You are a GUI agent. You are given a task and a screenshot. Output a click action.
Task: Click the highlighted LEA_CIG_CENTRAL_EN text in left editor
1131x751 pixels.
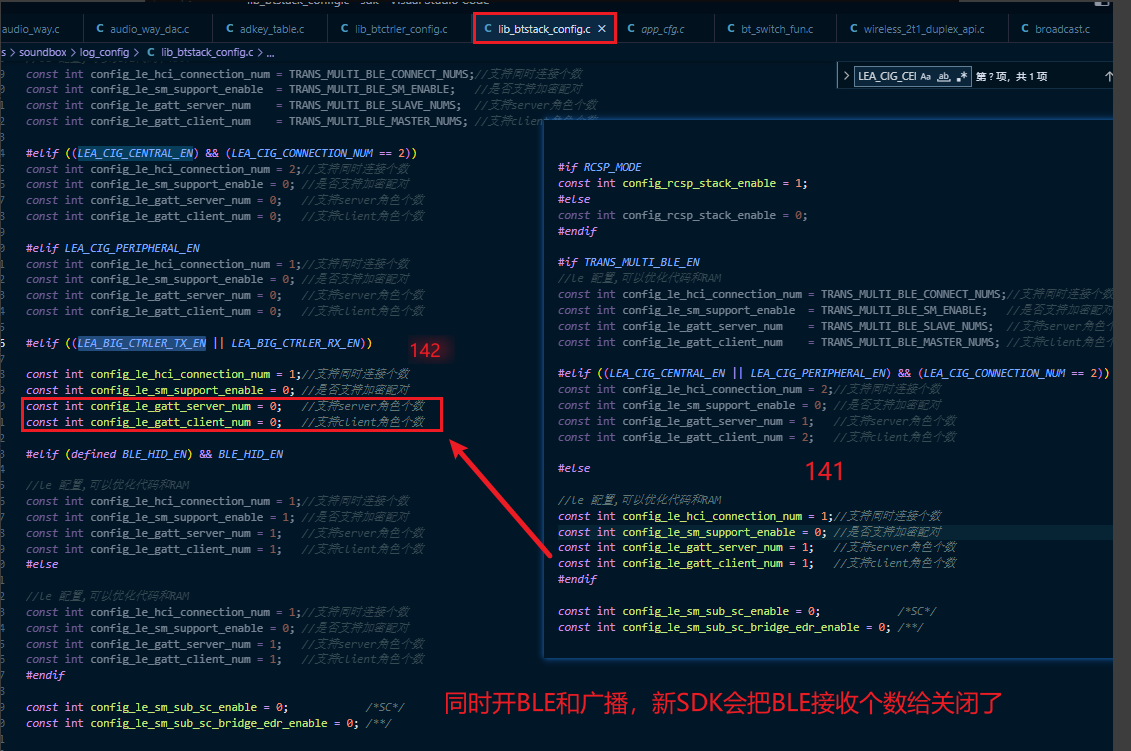(136, 153)
